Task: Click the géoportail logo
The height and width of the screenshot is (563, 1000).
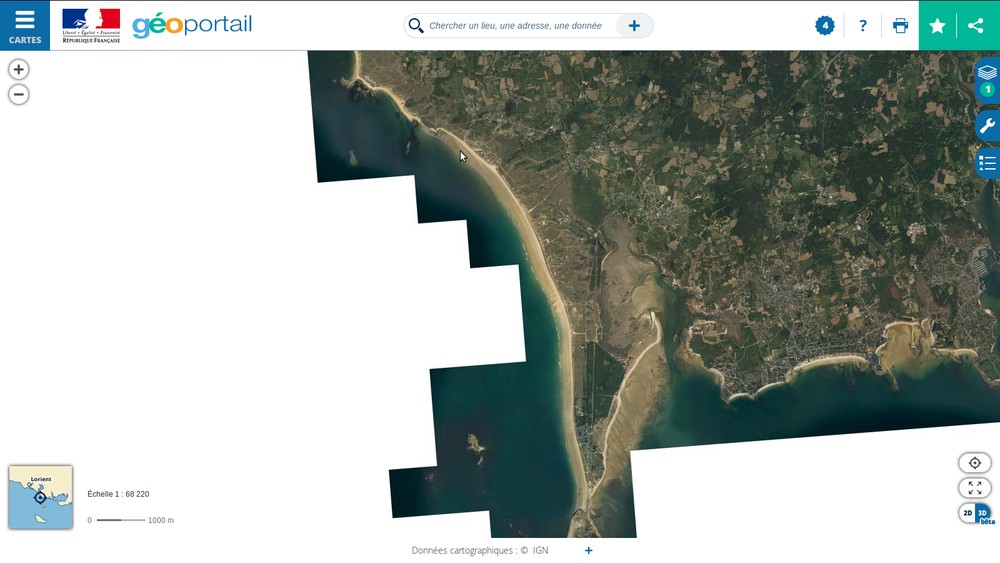Action: [192, 26]
